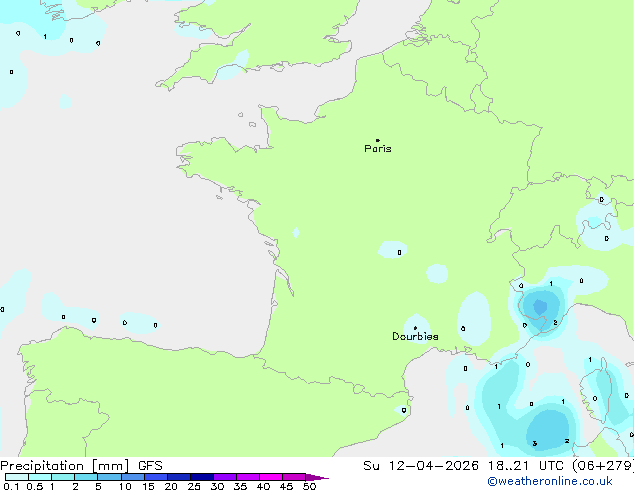Pick the 15–20 mm blue legend swatch
634x490 pixels.
coord(155,477)
